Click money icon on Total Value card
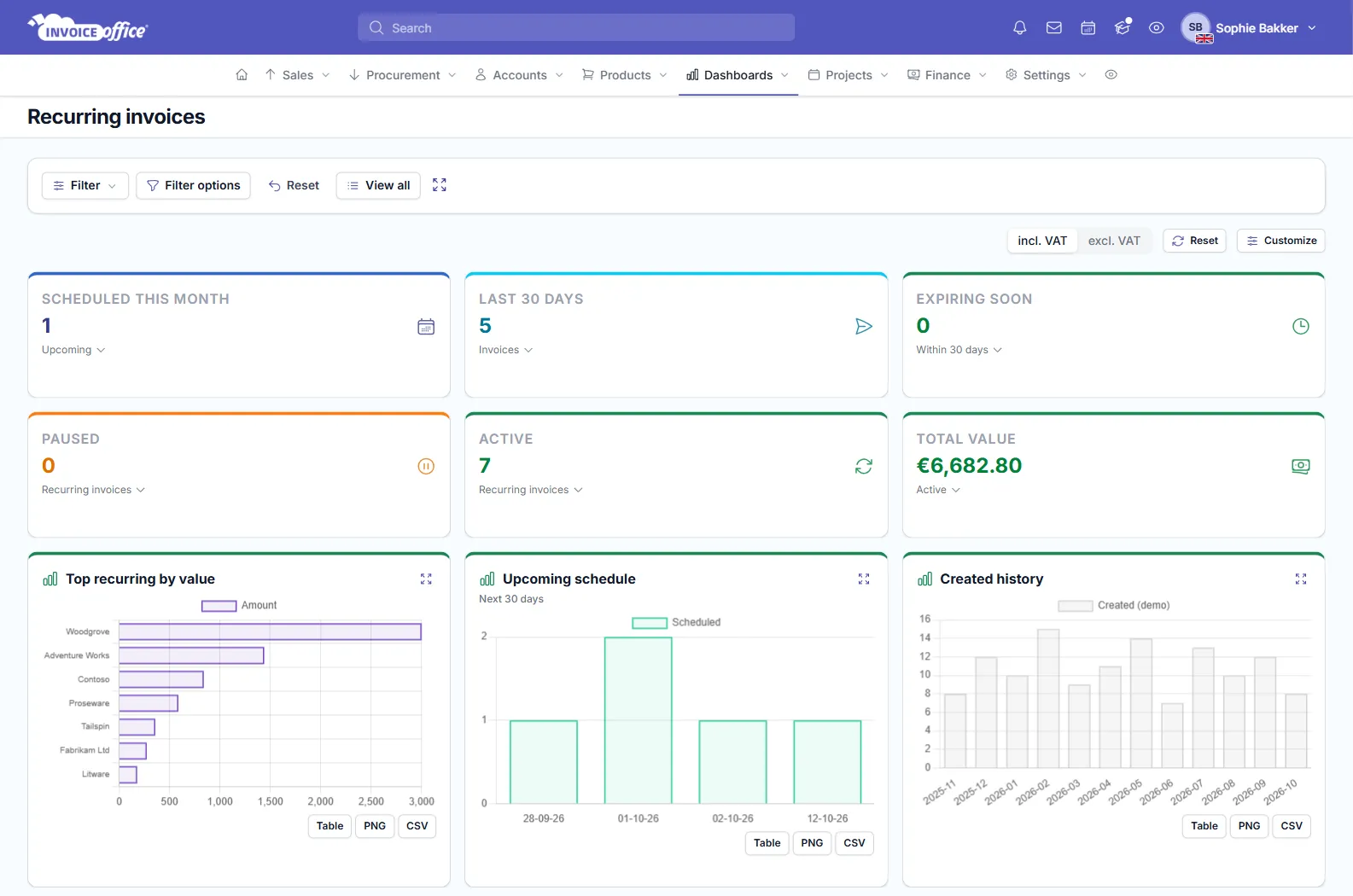The image size is (1353, 896). [x=1301, y=466]
